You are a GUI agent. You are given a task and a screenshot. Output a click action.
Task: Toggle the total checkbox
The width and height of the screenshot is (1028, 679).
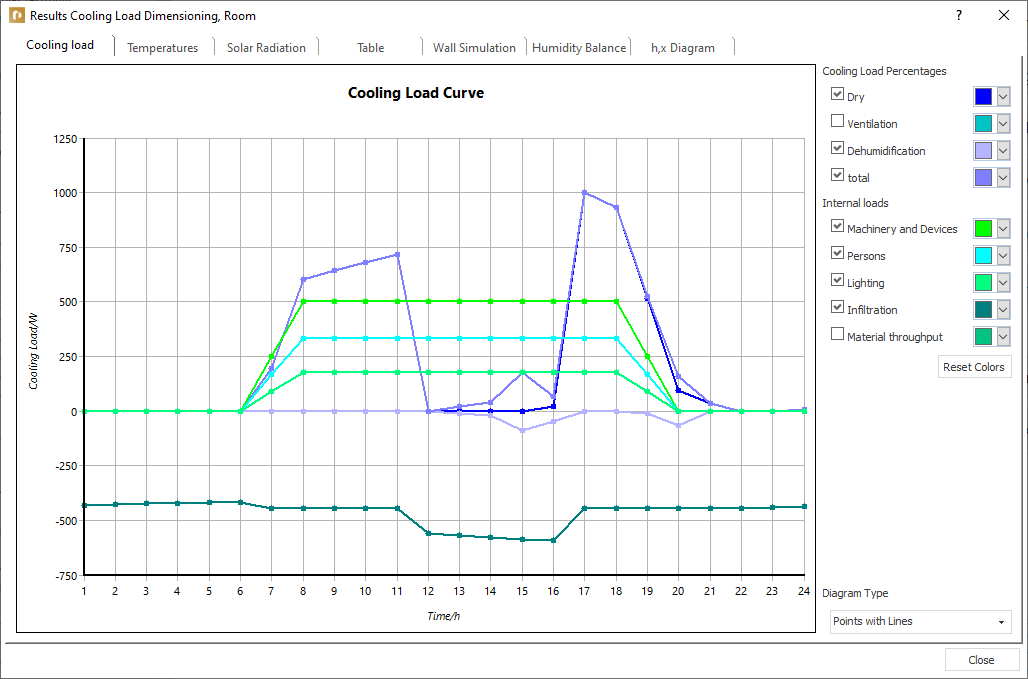[837, 175]
